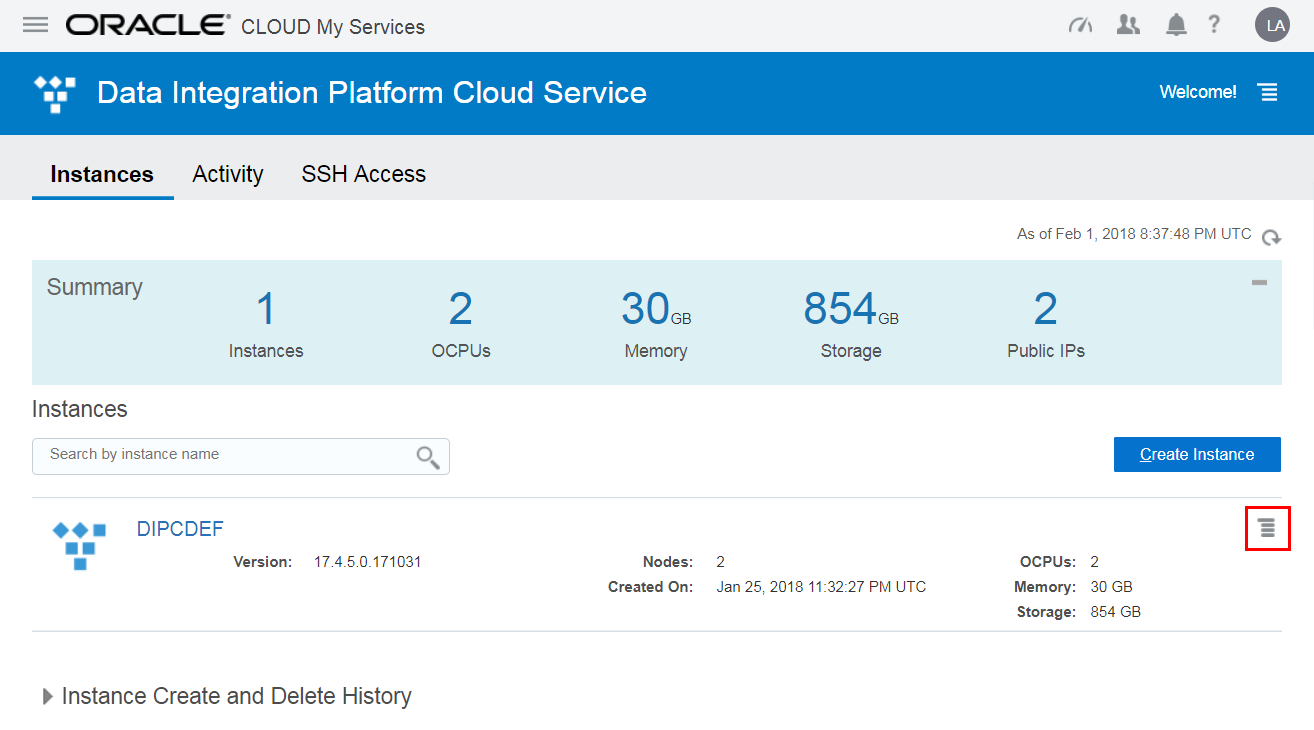The width and height of the screenshot is (1314, 730).
Task: Open the DIPCDEF instance details link
Action: coord(180,528)
